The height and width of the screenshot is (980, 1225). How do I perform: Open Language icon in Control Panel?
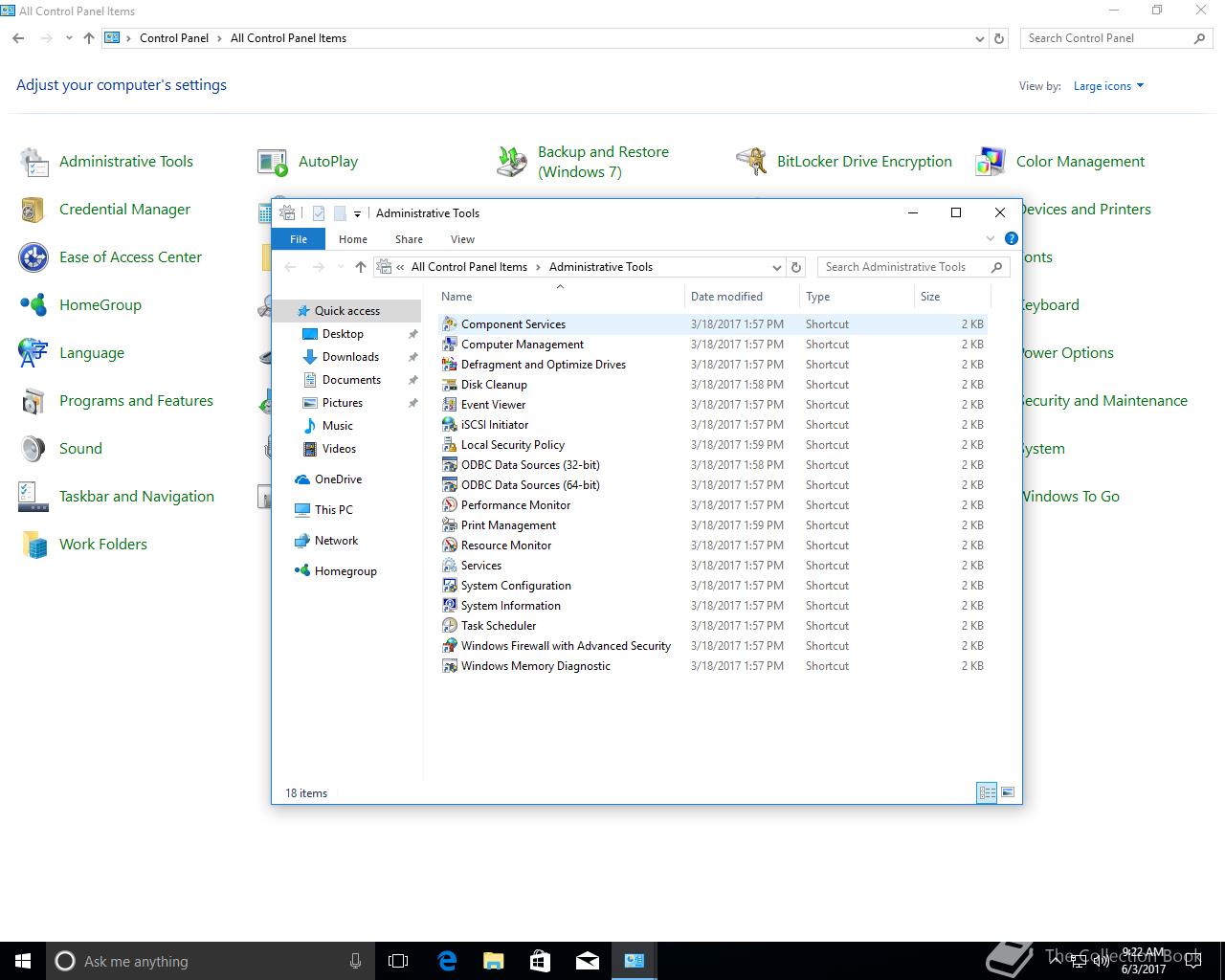point(34,353)
